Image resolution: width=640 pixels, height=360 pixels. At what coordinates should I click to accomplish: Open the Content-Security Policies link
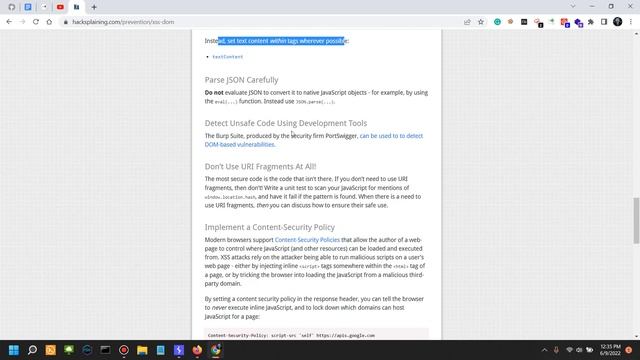point(307,240)
